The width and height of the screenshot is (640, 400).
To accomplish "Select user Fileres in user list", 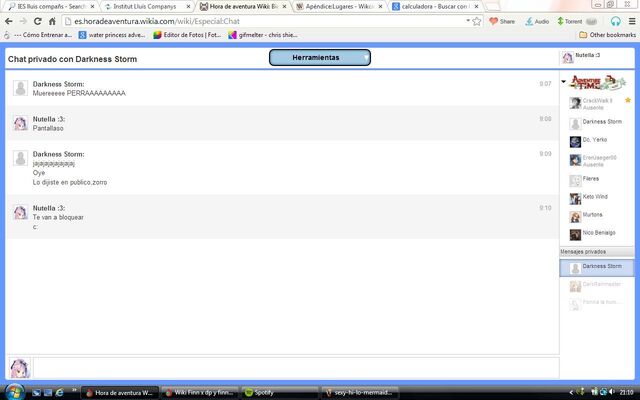I will click(x=597, y=180).
